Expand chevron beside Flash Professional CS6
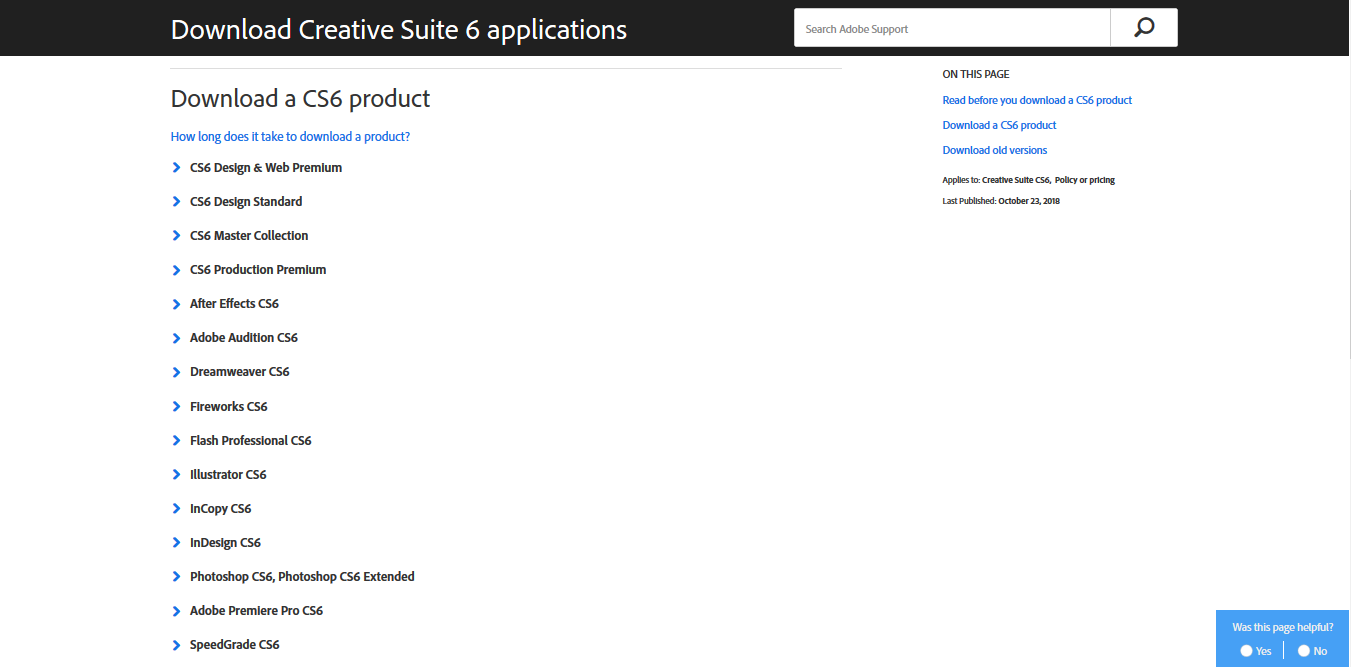Image resolution: width=1351 pixels, height=667 pixels. (x=177, y=441)
